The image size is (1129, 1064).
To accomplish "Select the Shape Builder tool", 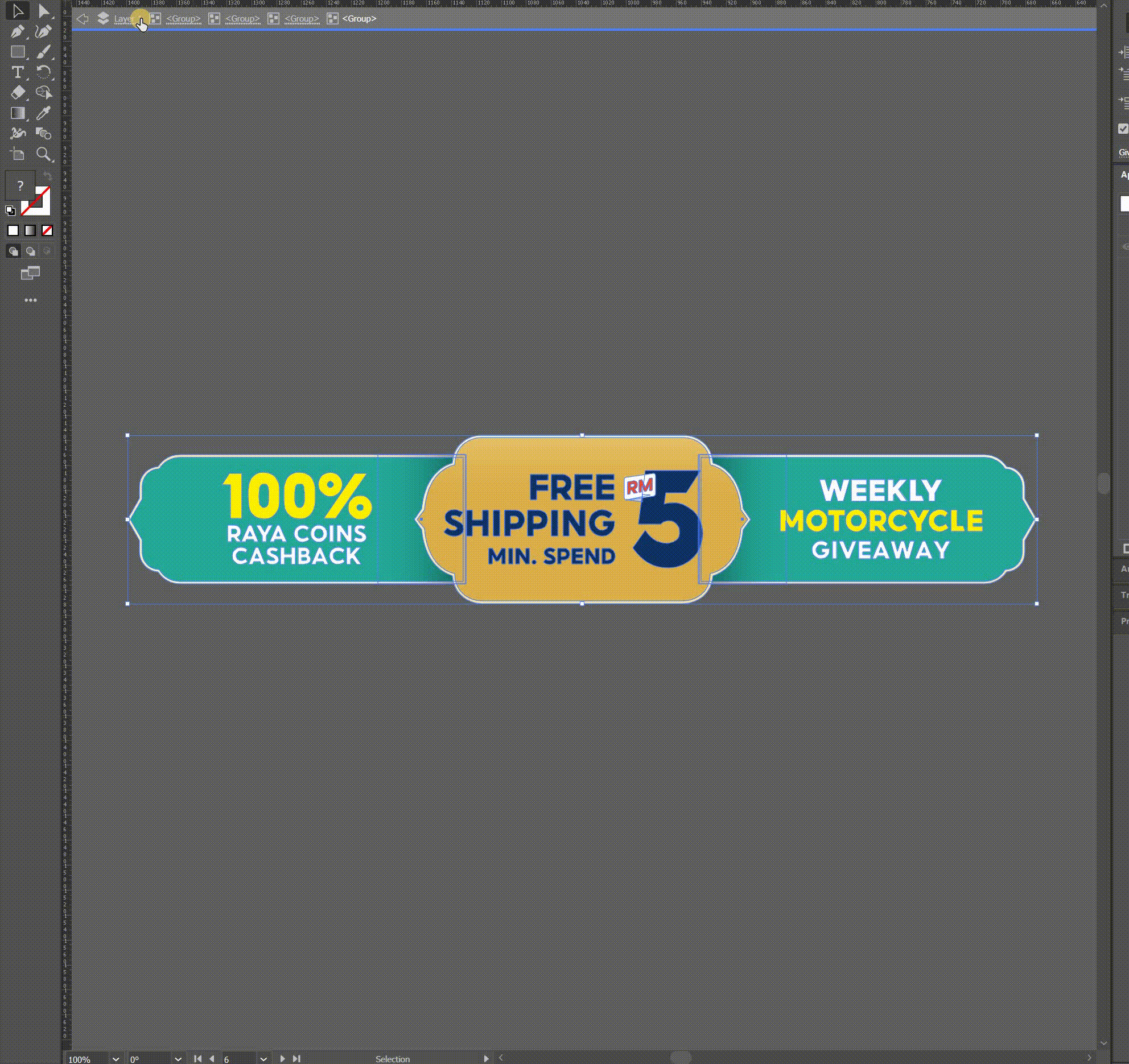I will coord(44,133).
